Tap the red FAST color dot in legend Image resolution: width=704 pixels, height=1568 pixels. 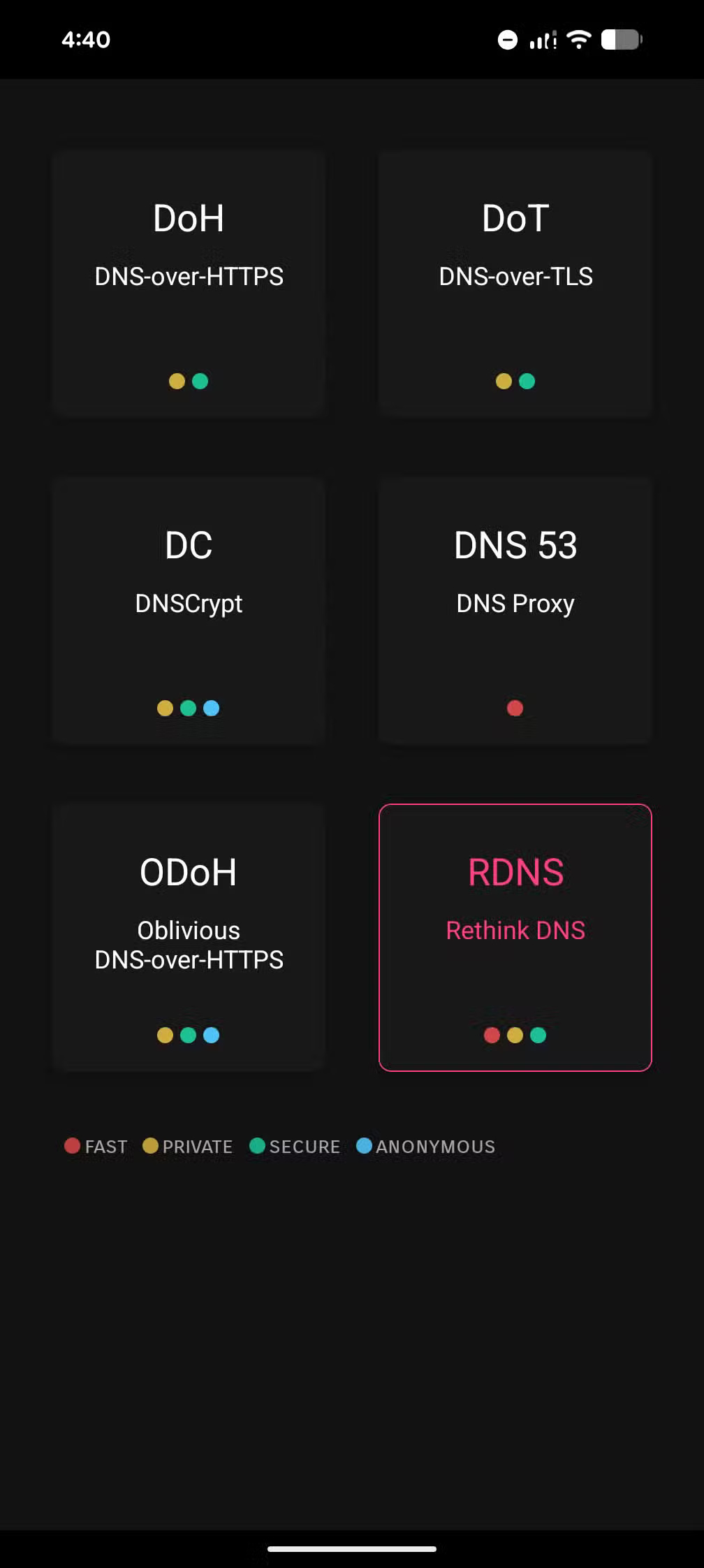pyautogui.click(x=71, y=1146)
